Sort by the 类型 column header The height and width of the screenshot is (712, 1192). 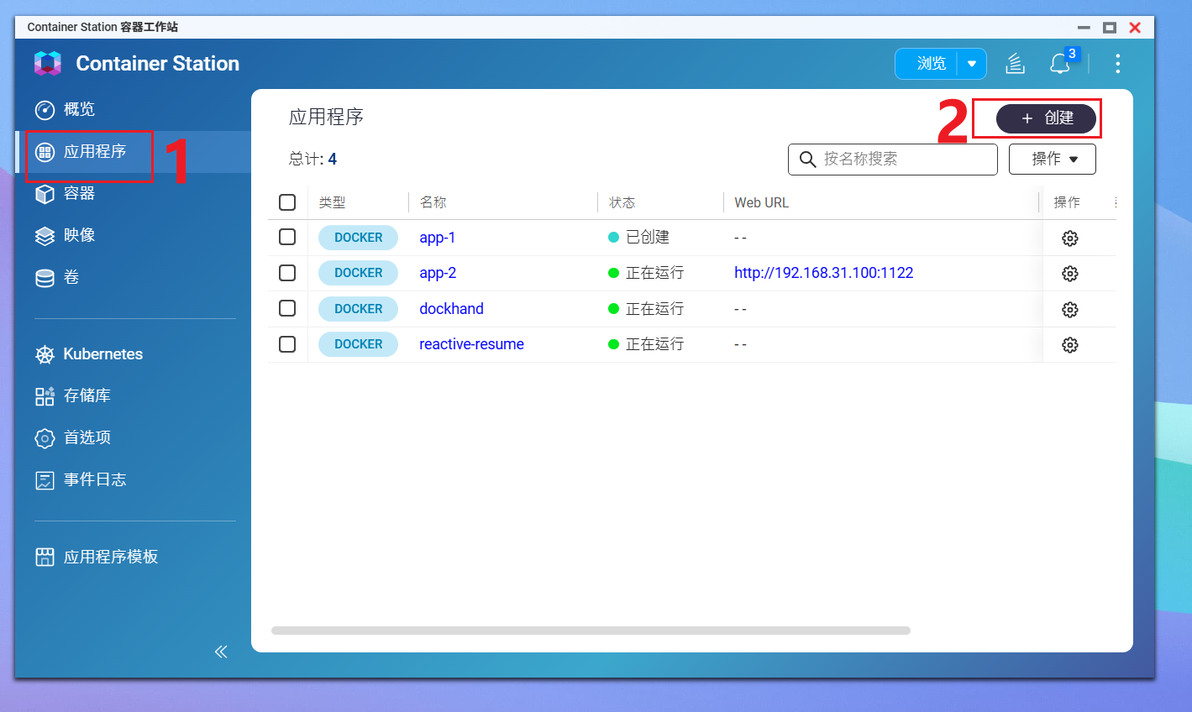click(x=332, y=203)
